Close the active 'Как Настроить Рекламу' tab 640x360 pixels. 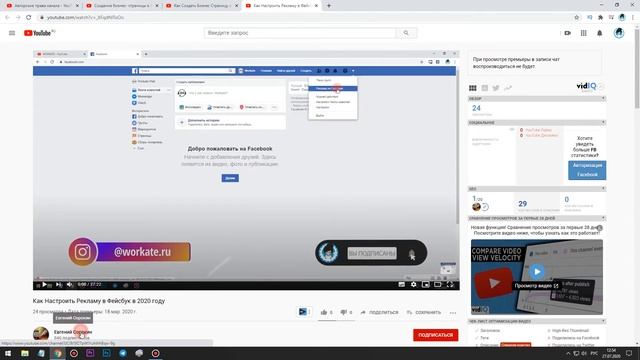(x=316, y=6)
